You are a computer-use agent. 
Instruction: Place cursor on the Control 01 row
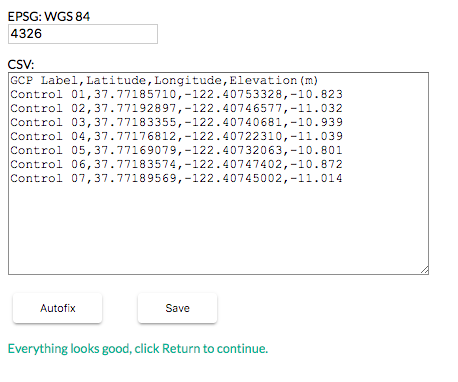[176, 94]
